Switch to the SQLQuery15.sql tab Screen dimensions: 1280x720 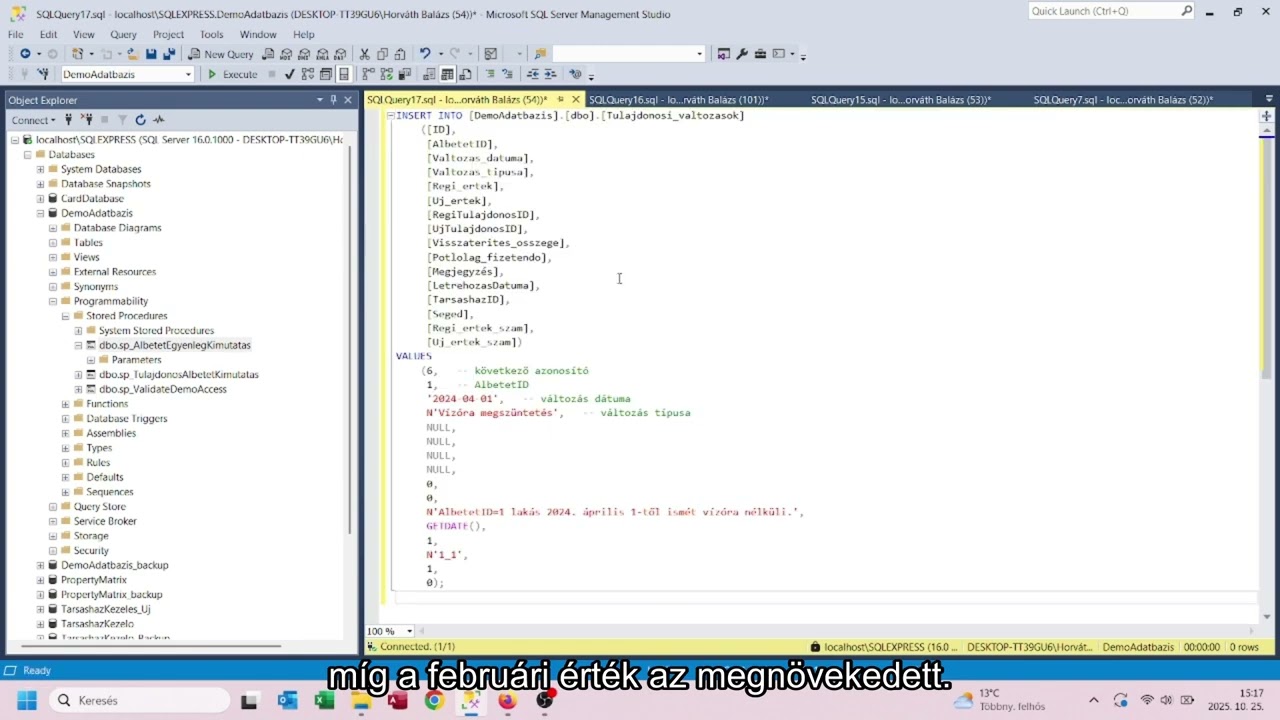click(x=900, y=100)
